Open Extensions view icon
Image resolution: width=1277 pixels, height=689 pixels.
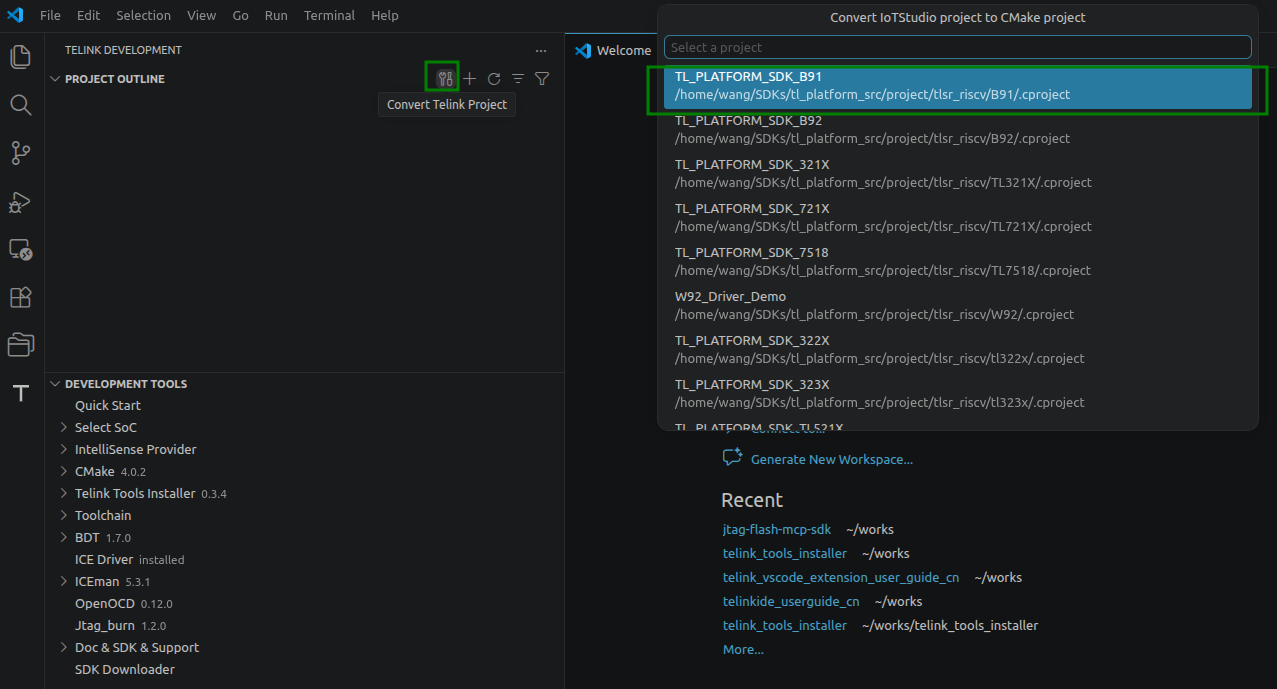21,297
